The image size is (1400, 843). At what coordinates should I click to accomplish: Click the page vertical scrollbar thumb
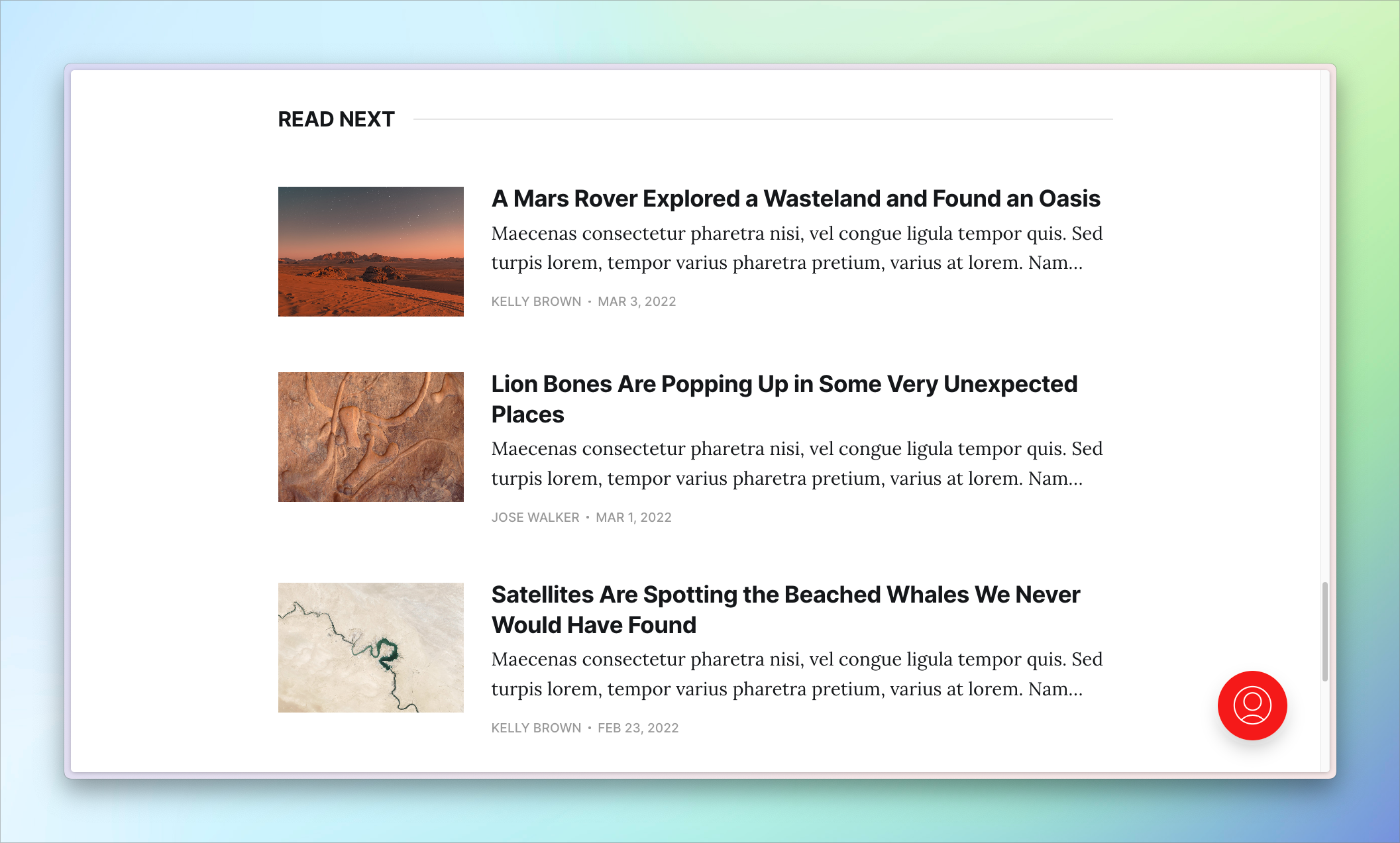click(1325, 631)
